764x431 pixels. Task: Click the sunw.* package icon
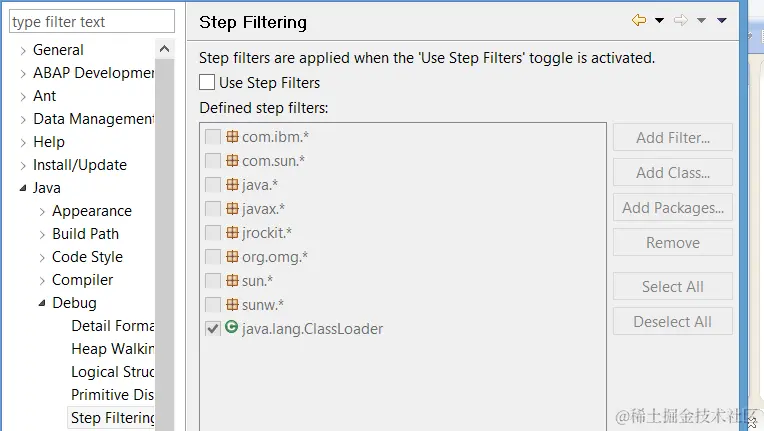[x=232, y=304]
